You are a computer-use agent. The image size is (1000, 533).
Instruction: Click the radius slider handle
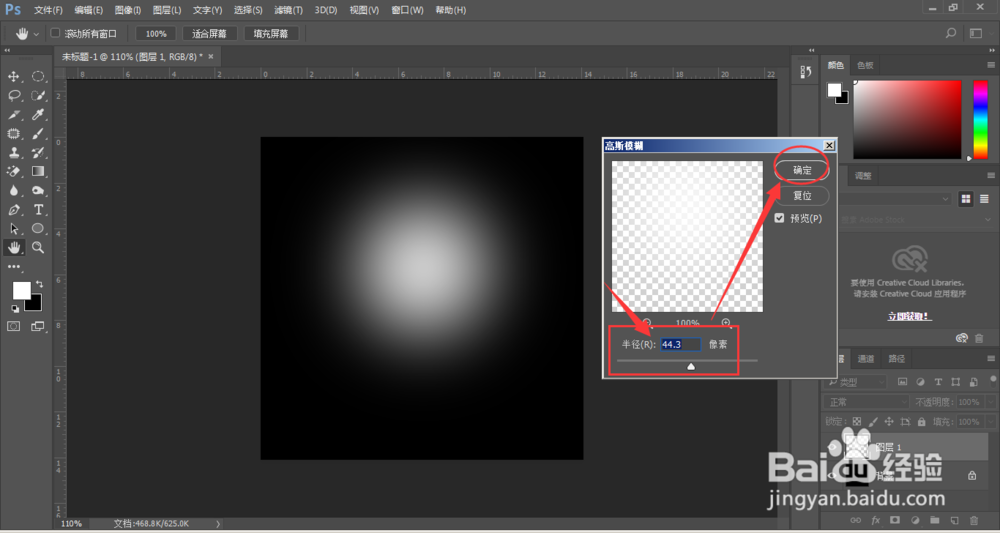(x=691, y=366)
